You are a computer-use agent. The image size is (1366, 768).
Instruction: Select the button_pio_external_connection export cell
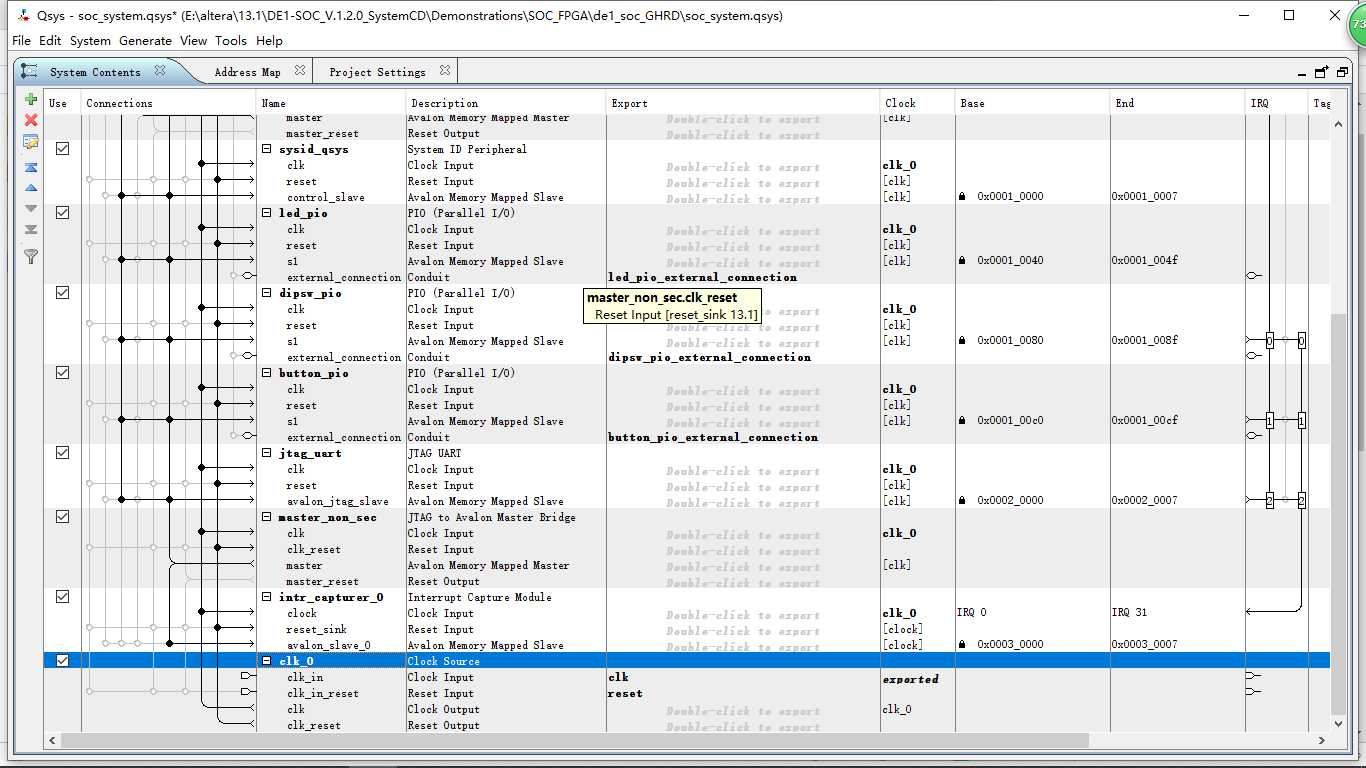(743, 437)
